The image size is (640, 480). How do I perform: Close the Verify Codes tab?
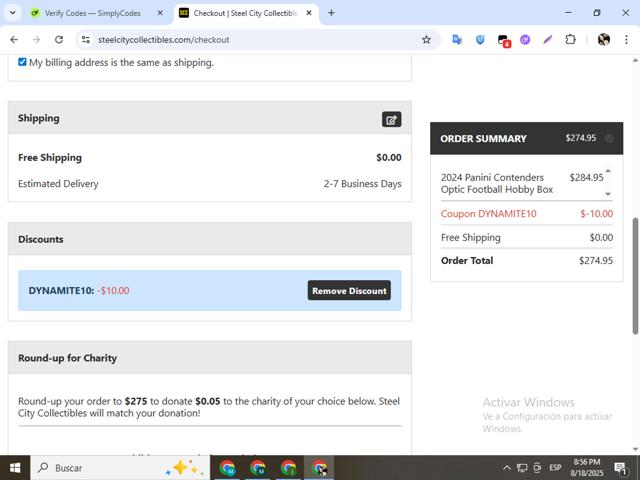coord(160,13)
